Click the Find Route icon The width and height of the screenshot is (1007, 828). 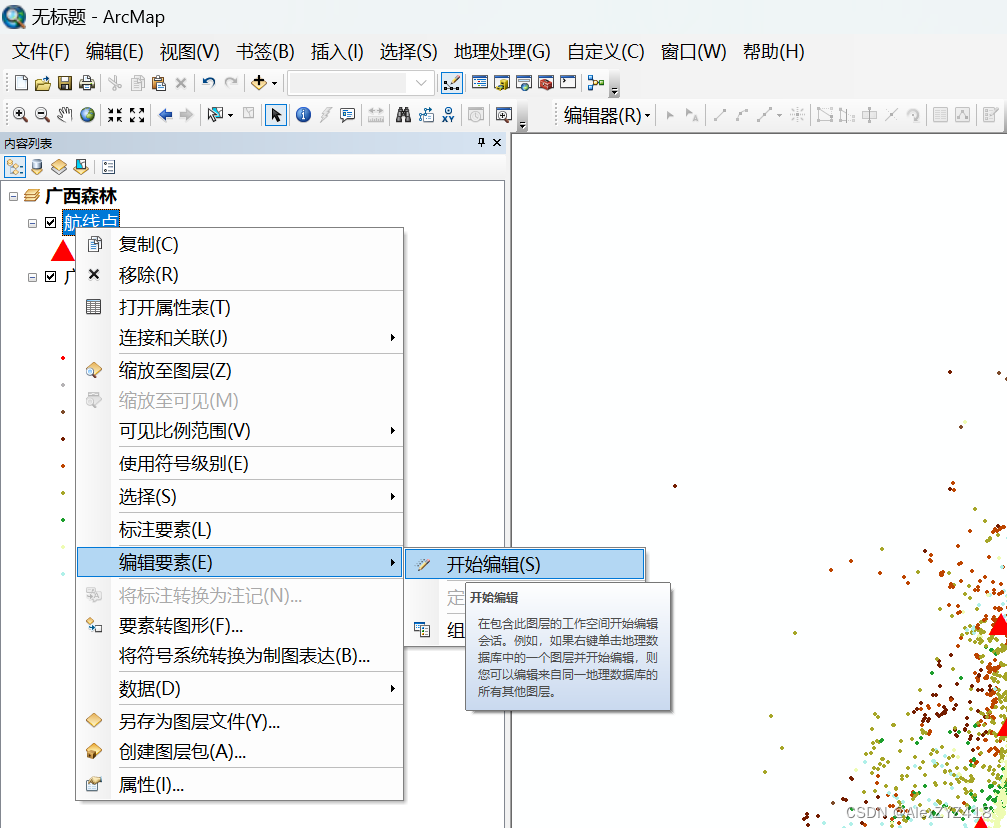click(x=426, y=114)
